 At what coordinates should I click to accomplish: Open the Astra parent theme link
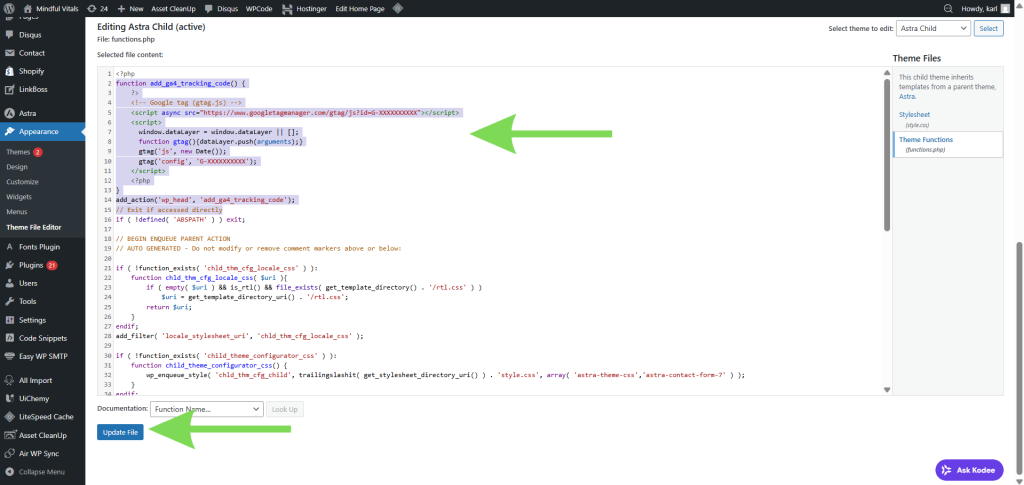click(x=906, y=96)
